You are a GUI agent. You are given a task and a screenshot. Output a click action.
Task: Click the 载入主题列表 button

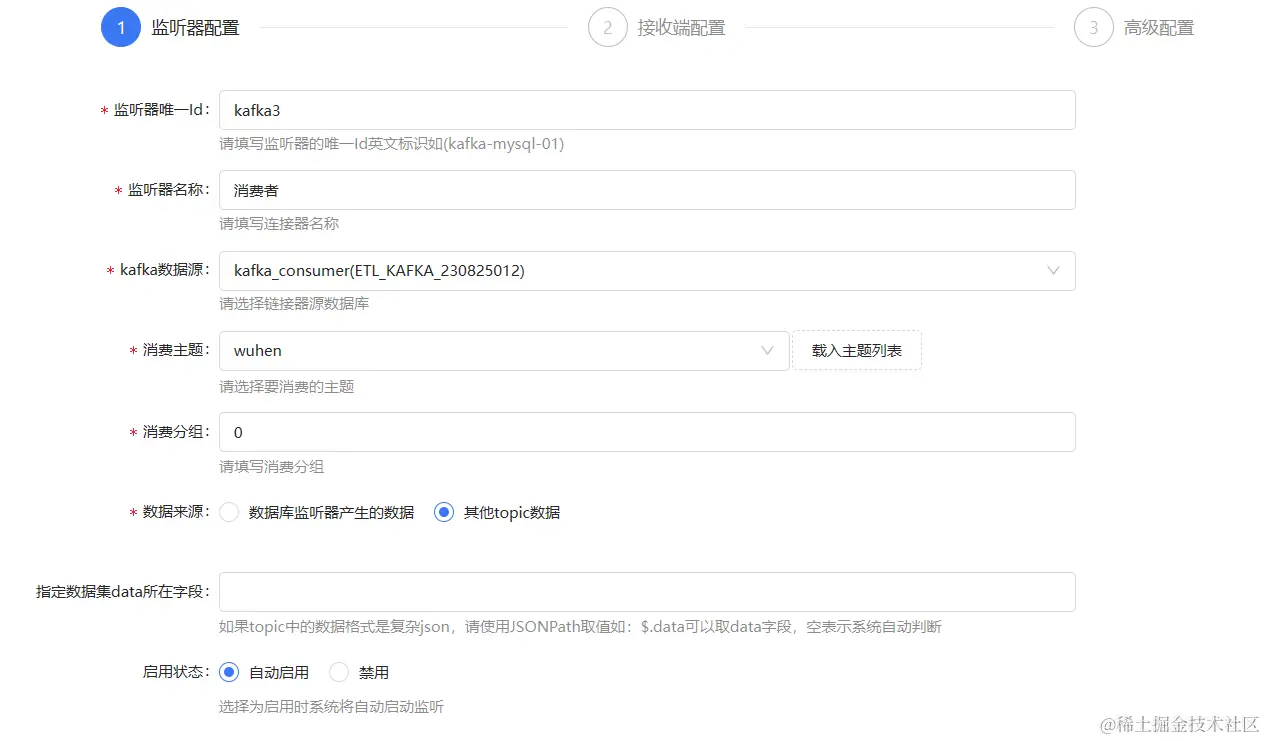pos(857,351)
